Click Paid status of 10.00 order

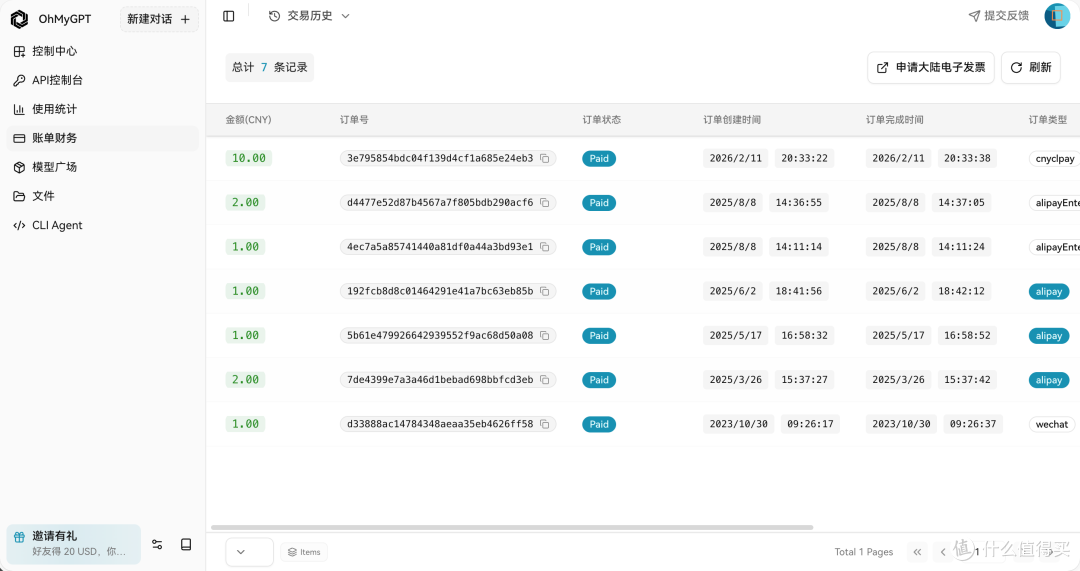click(599, 158)
